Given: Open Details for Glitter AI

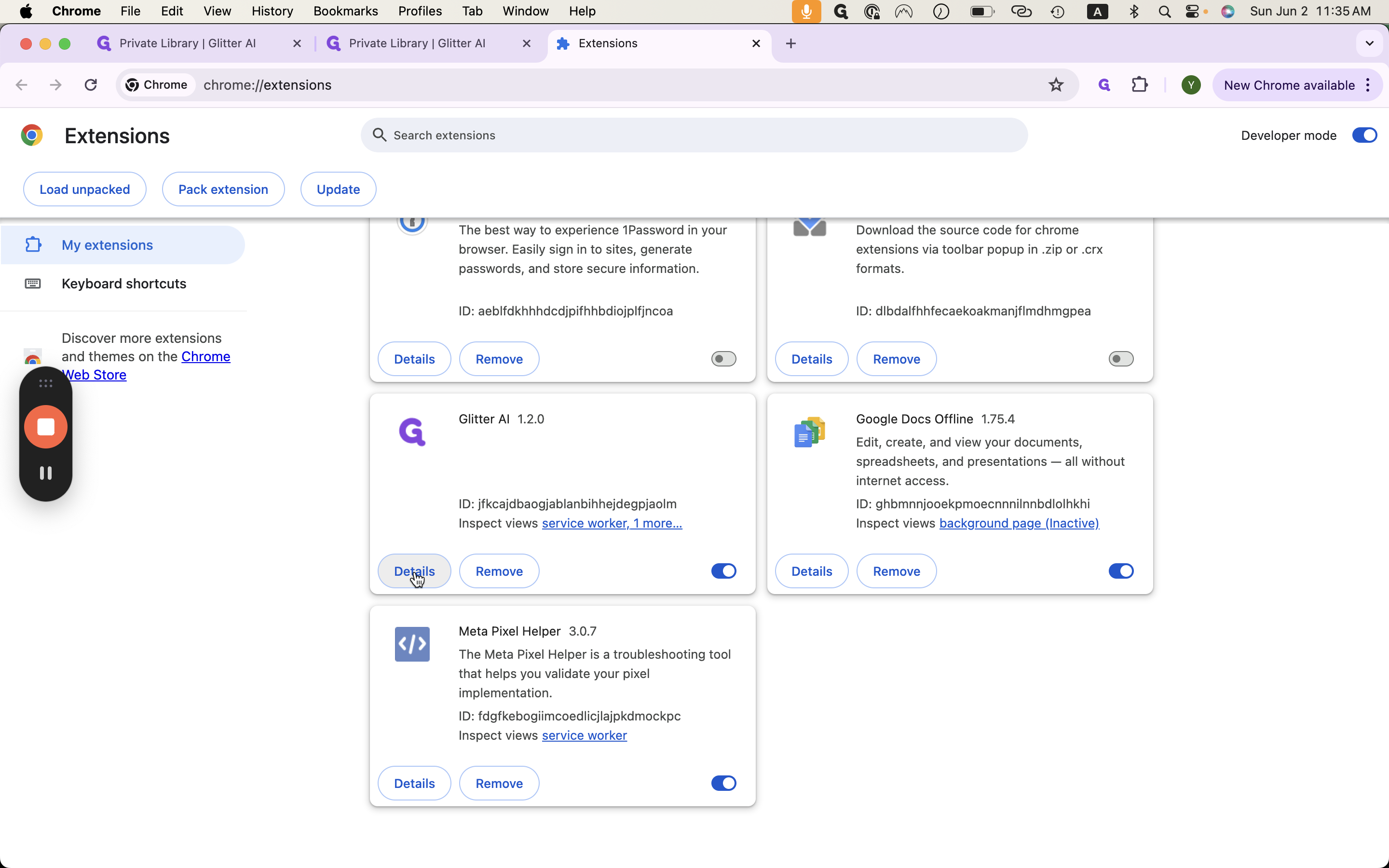Looking at the screenshot, I should (x=414, y=571).
